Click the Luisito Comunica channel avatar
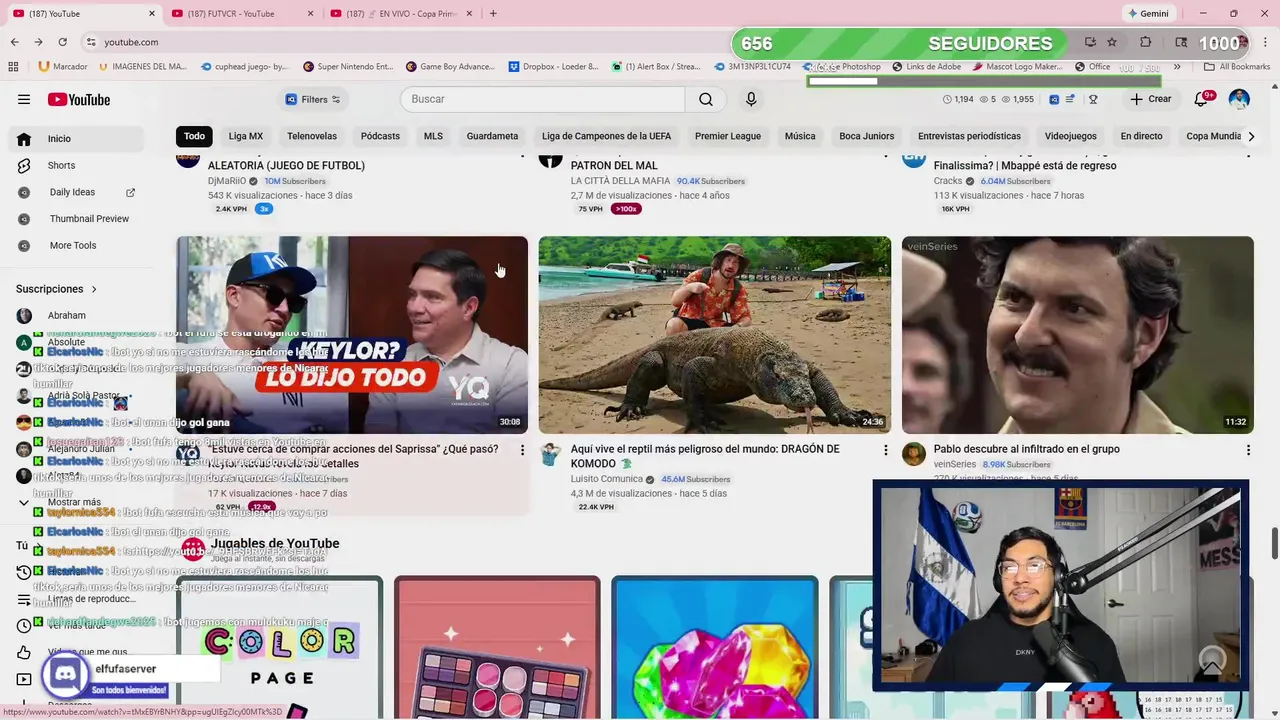This screenshot has height=720, width=1280. 551,455
